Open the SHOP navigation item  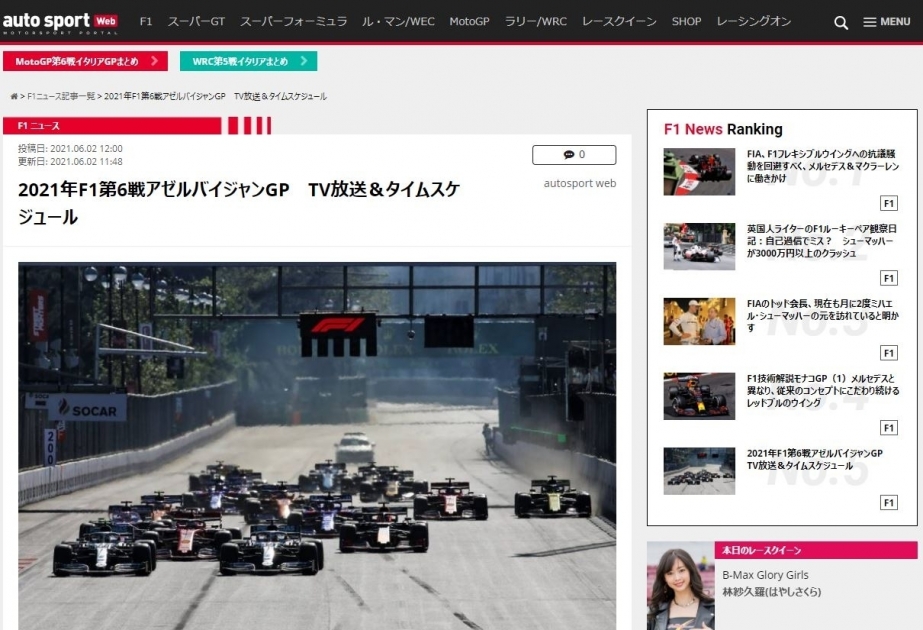686,21
